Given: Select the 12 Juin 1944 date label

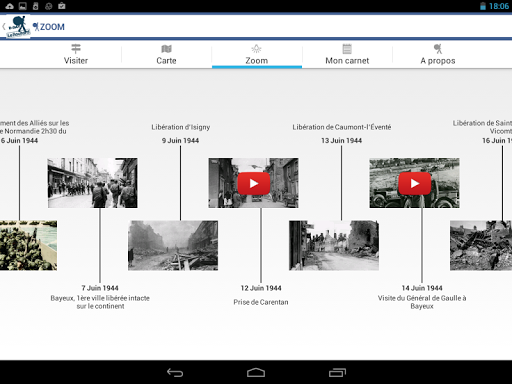Looking at the screenshot, I should coord(261,288).
